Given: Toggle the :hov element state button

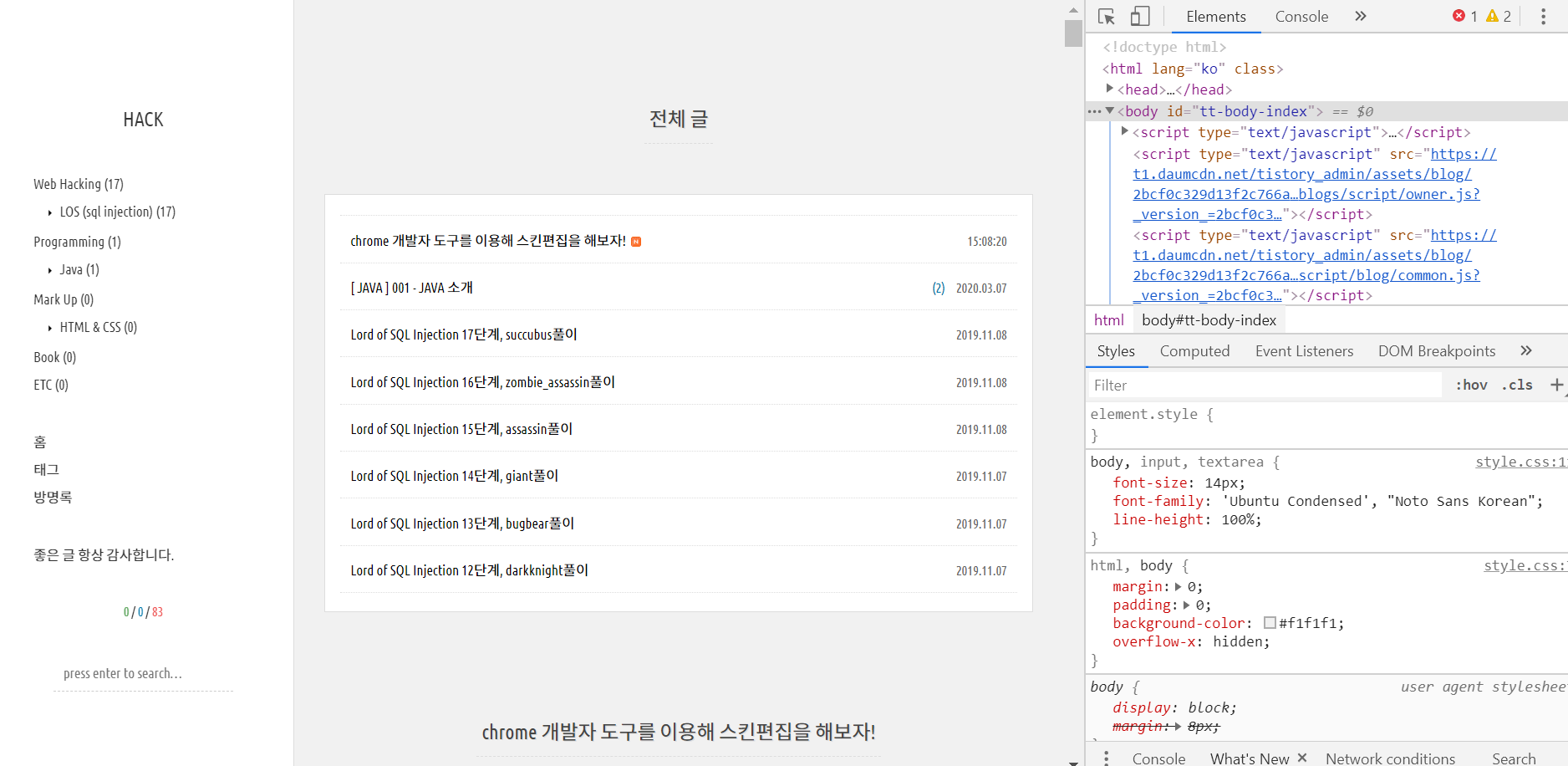Looking at the screenshot, I should tap(1471, 385).
